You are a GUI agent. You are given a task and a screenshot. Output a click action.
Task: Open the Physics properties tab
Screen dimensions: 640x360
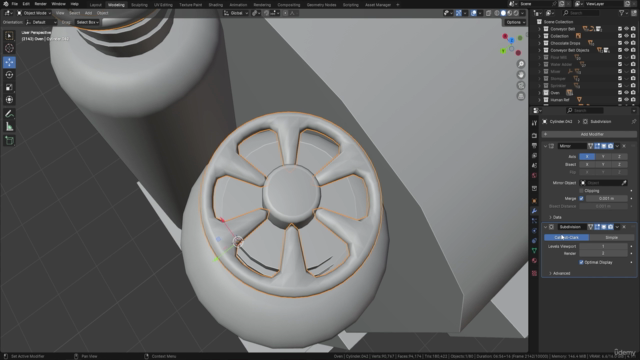[534, 231]
